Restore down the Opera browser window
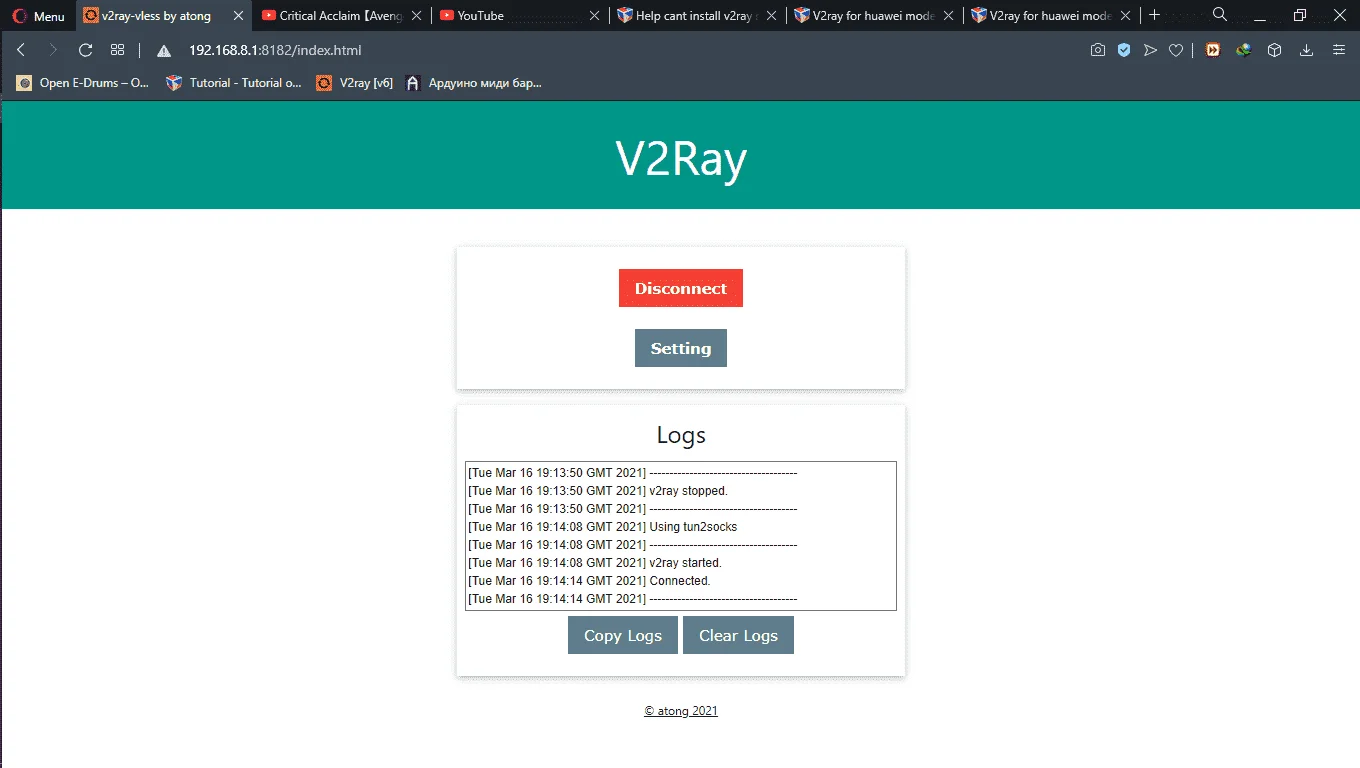Screen dimensions: 1360x768 (1300, 15)
